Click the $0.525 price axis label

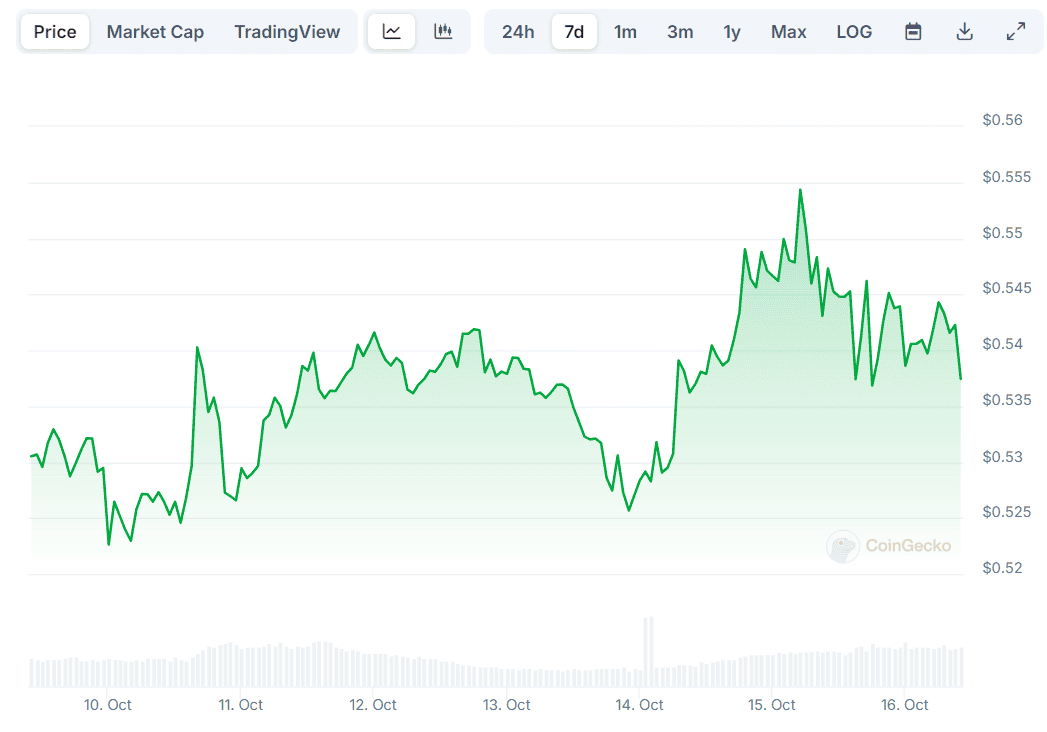(x=1006, y=512)
